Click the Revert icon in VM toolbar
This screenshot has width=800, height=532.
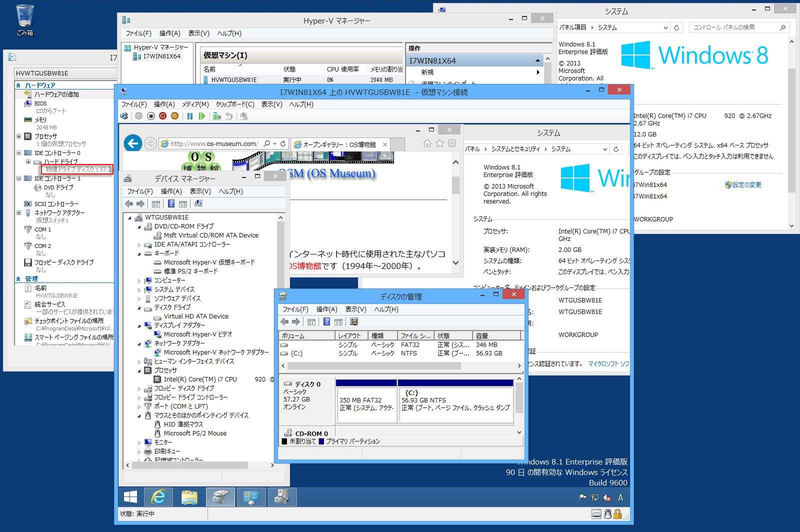[x=229, y=116]
